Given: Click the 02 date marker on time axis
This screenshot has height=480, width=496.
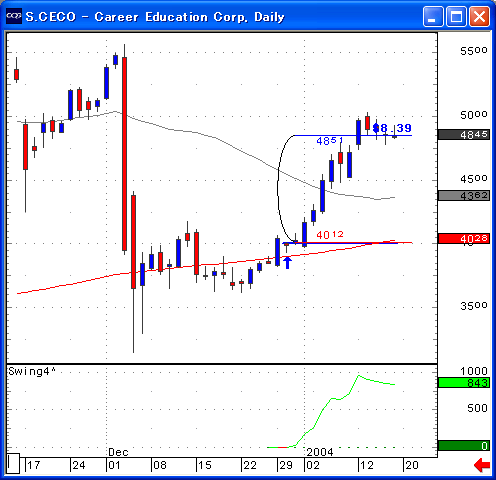Looking at the screenshot, I should click(313, 465).
